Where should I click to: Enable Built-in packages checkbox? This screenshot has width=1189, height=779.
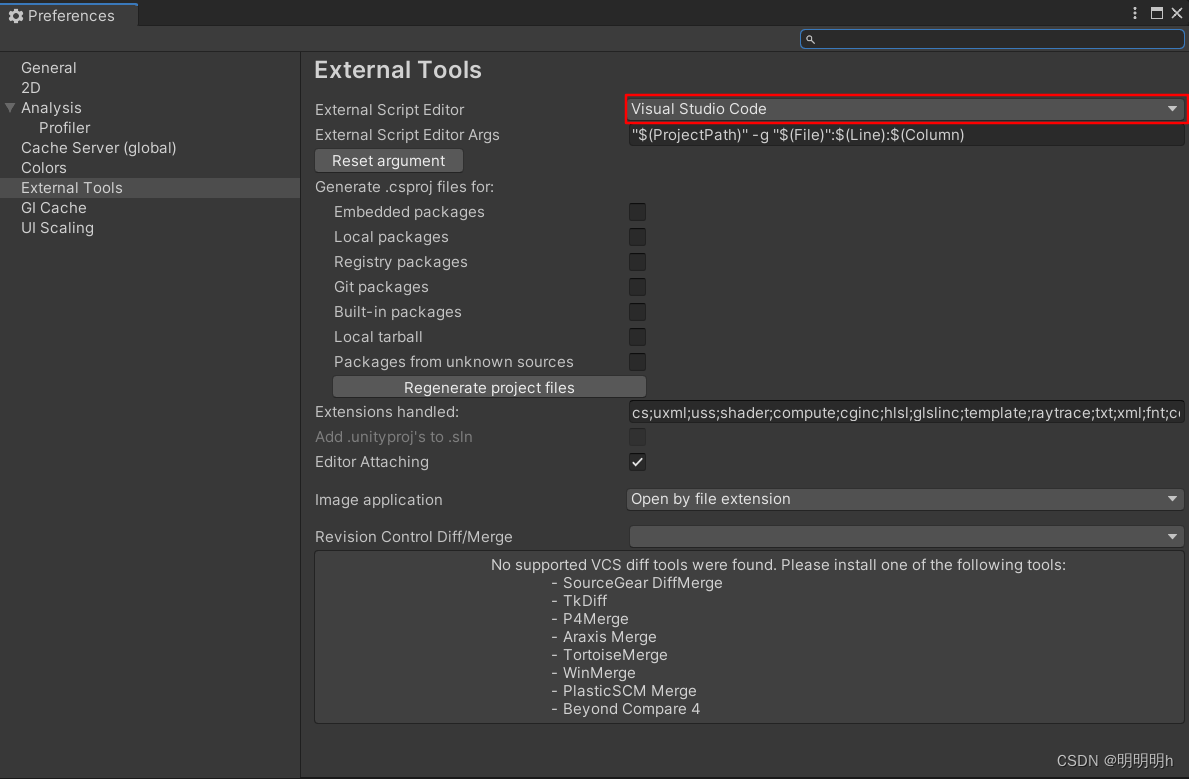click(x=637, y=311)
